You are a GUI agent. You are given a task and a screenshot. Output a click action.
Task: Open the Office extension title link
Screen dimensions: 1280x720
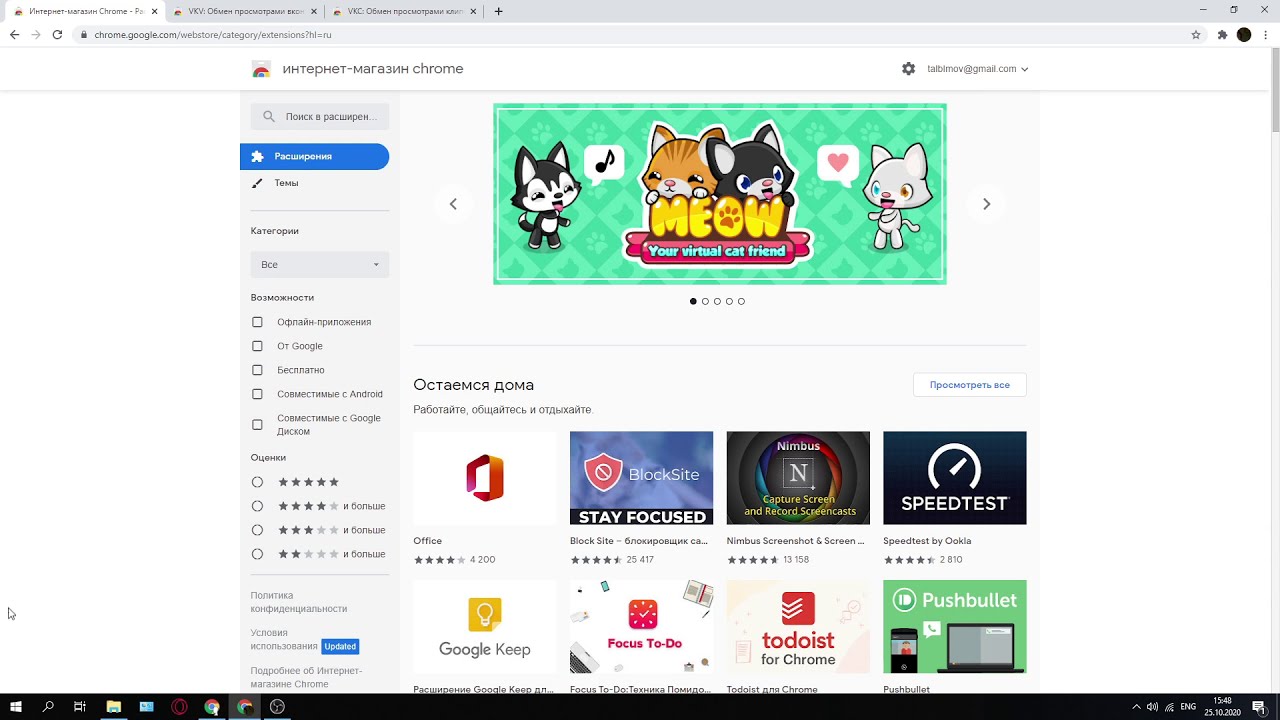[428, 541]
